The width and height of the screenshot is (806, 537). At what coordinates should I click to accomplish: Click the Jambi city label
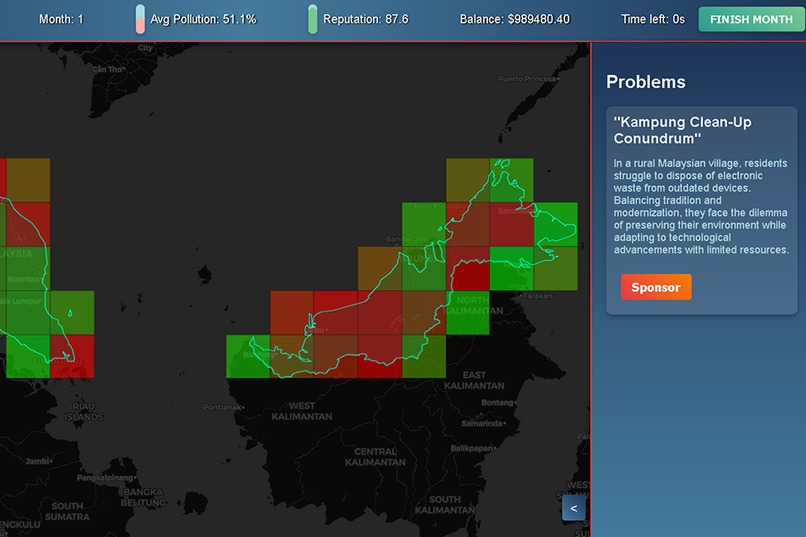point(39,461)
